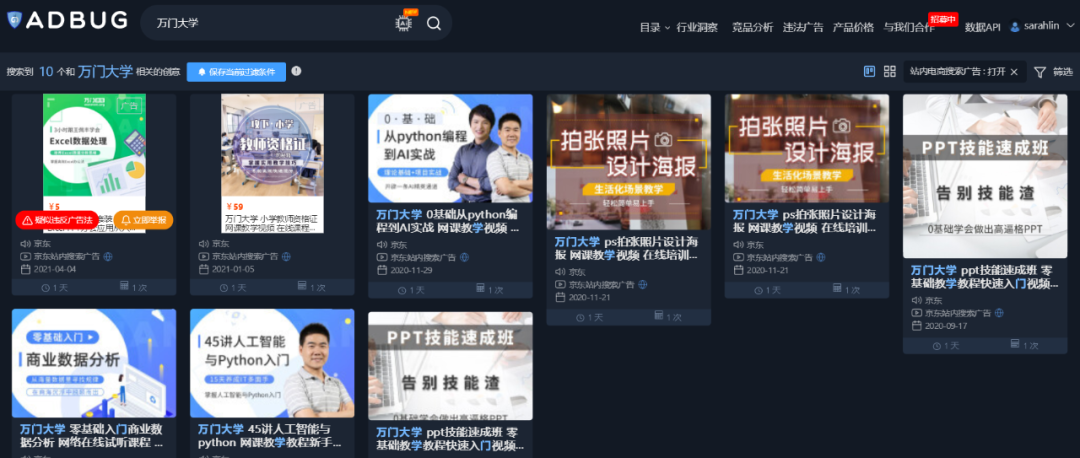This screenshot has height=458, width=1080.
Task: Open the 数据API menu item
Action: point(982,28)
